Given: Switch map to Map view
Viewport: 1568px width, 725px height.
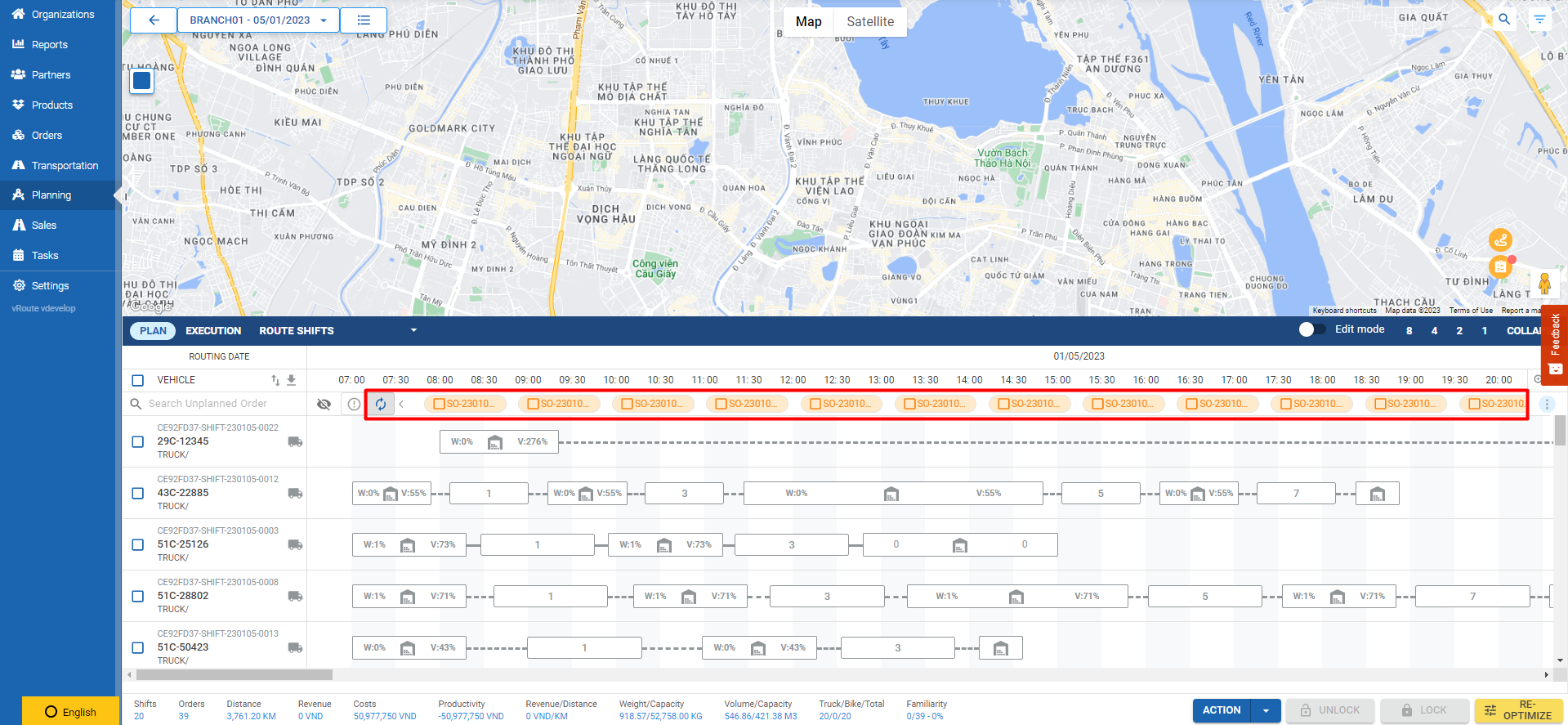Looking at the screenshot, I should coord(809,22).
